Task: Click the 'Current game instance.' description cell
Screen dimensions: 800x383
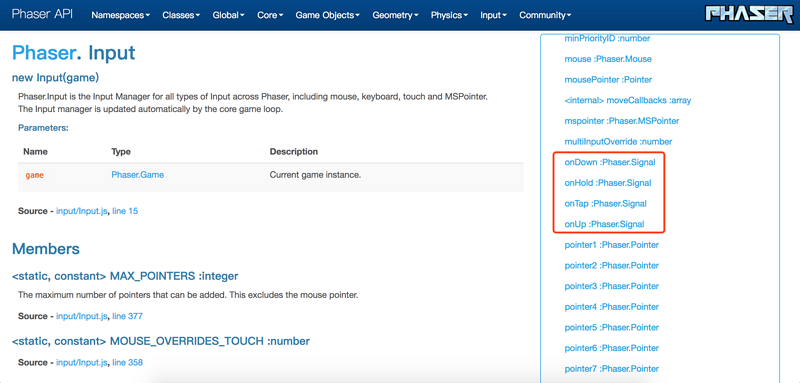Action: (315, 175)
